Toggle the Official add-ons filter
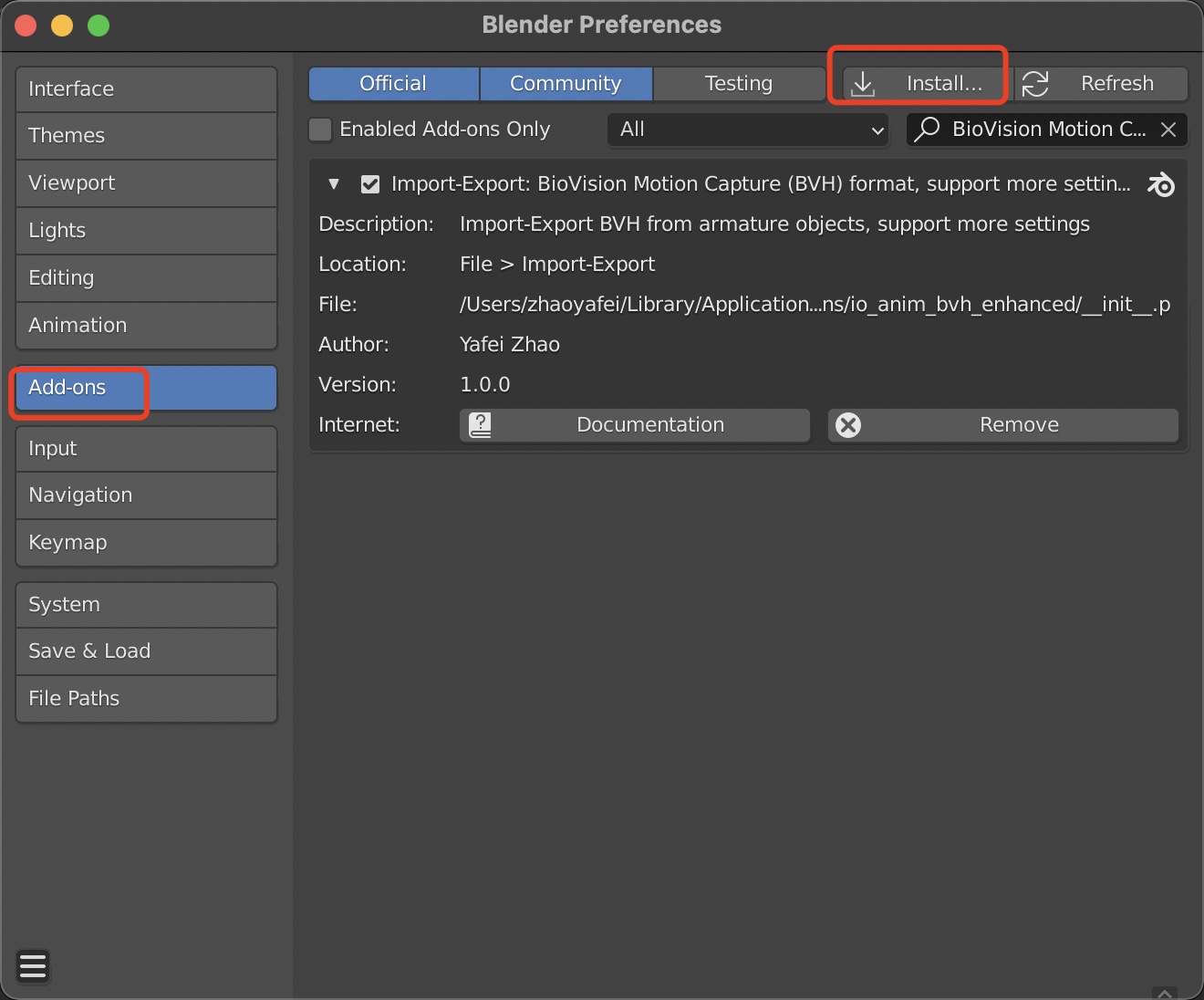Screen dimensions: 1204x1000 pos(393,84)
